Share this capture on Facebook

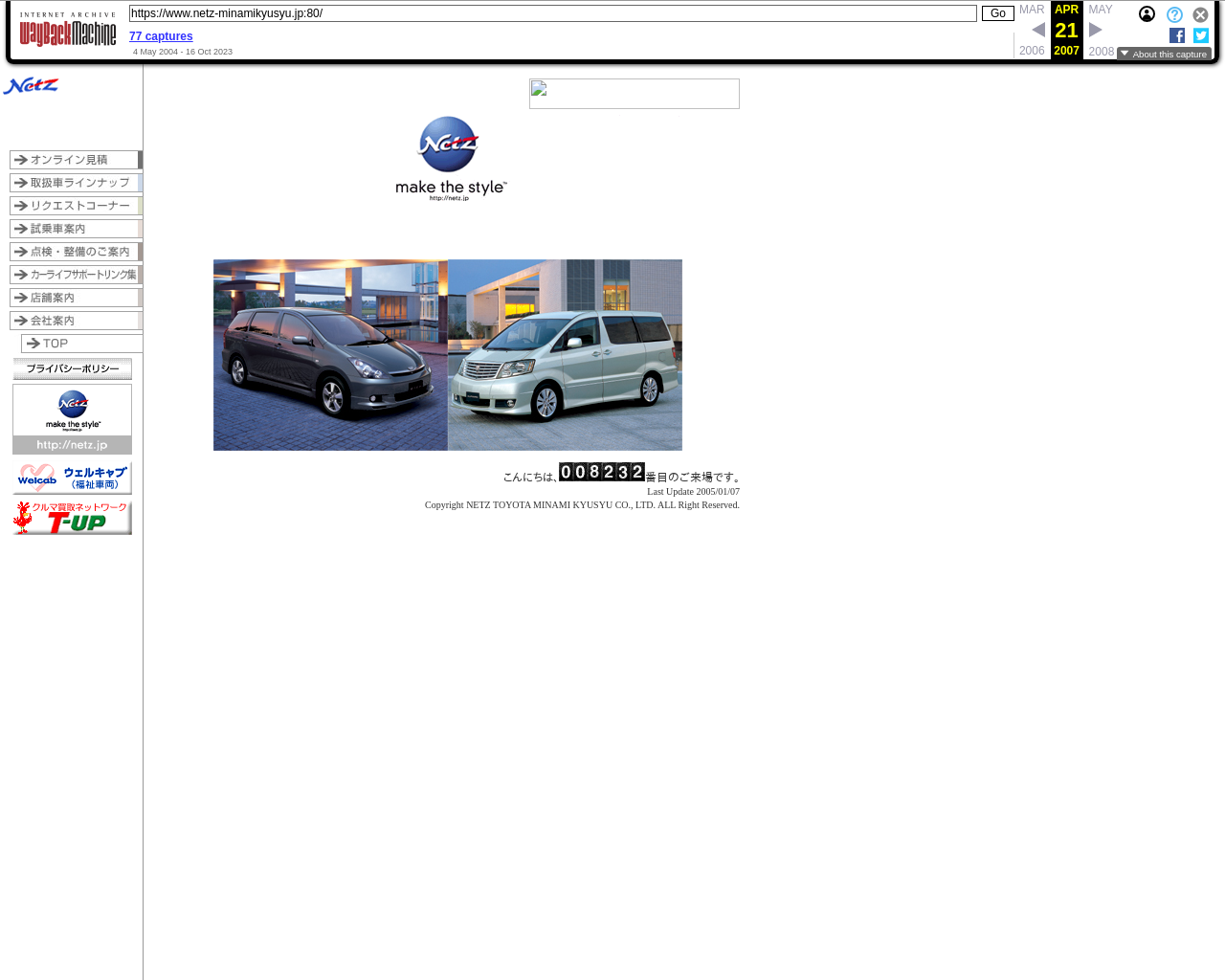[x=1177, y=35]
